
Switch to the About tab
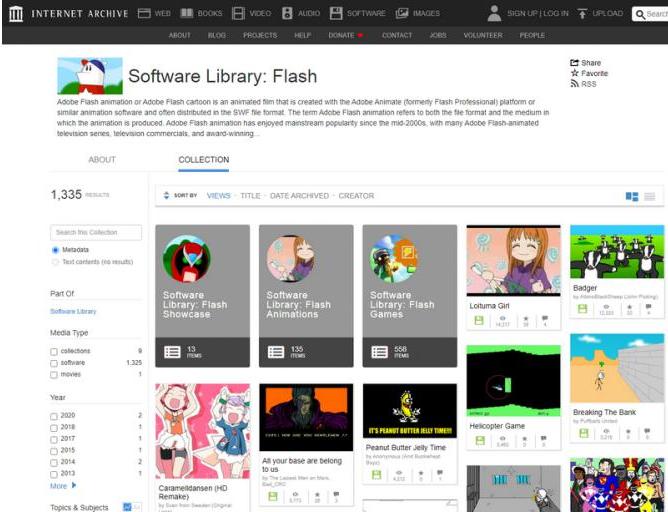click(102, 160)
